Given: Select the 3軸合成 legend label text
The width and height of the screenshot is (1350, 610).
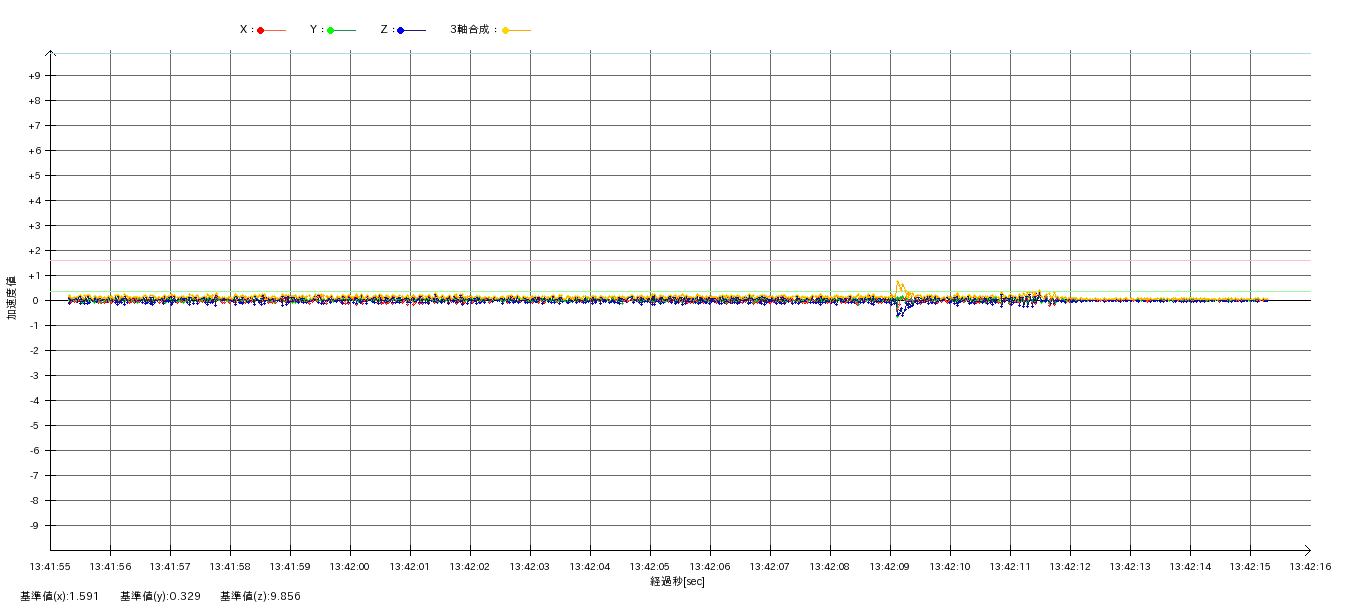Looking at the screenshot, I should (x=473, y=30).
